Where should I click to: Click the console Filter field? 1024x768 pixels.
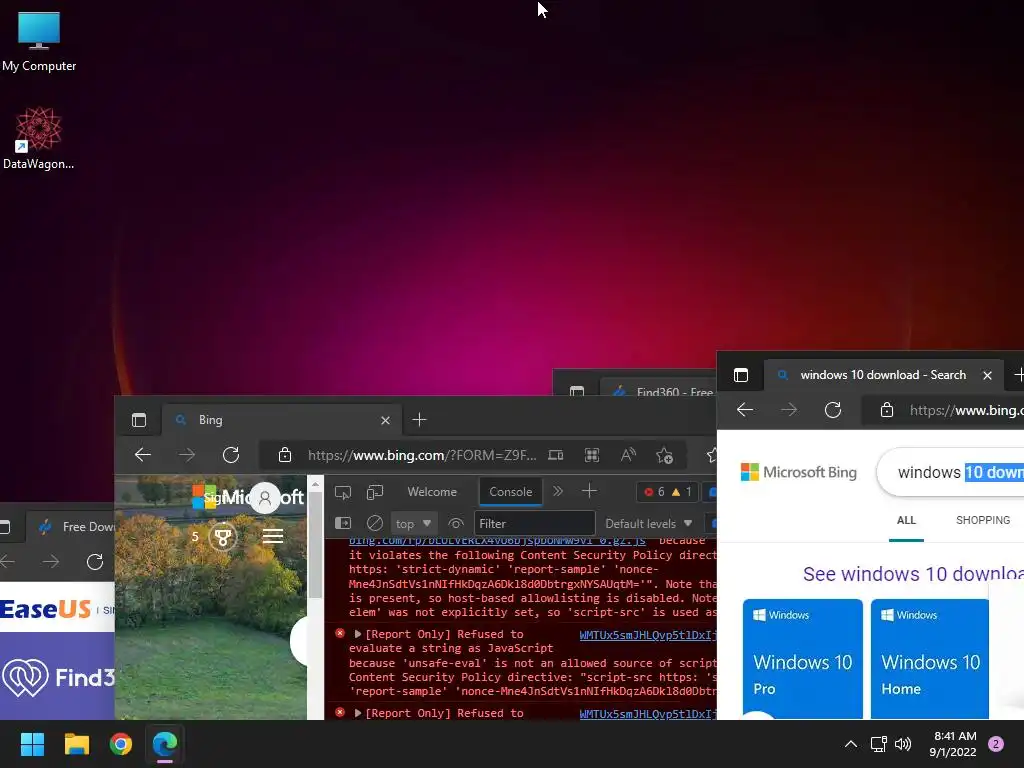[534, 524]
